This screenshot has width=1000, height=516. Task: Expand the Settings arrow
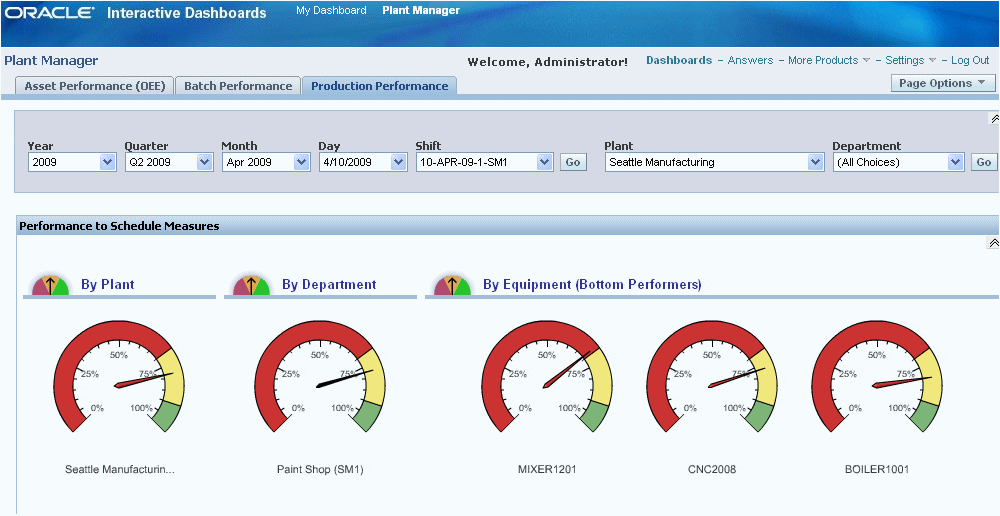point(932,61)
